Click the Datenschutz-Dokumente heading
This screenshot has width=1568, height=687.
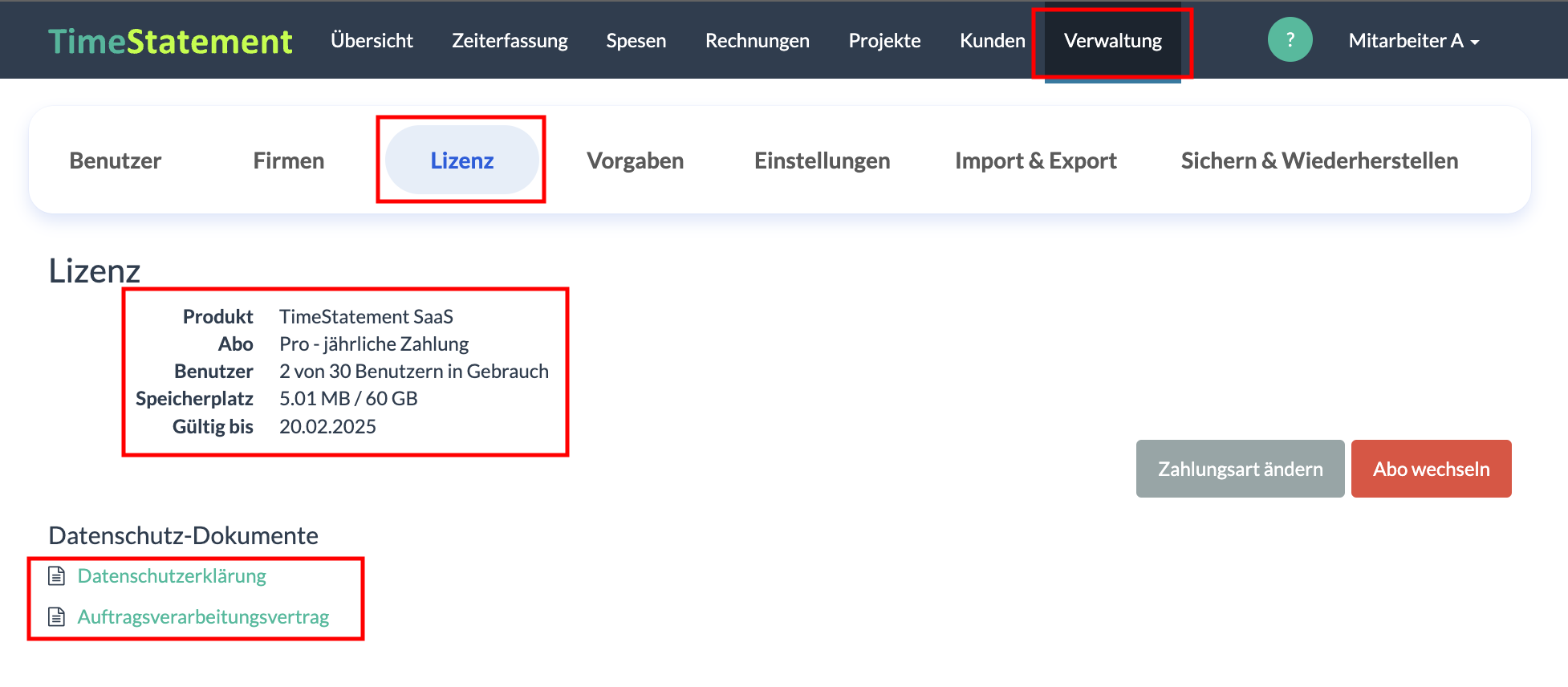(184, 535)
